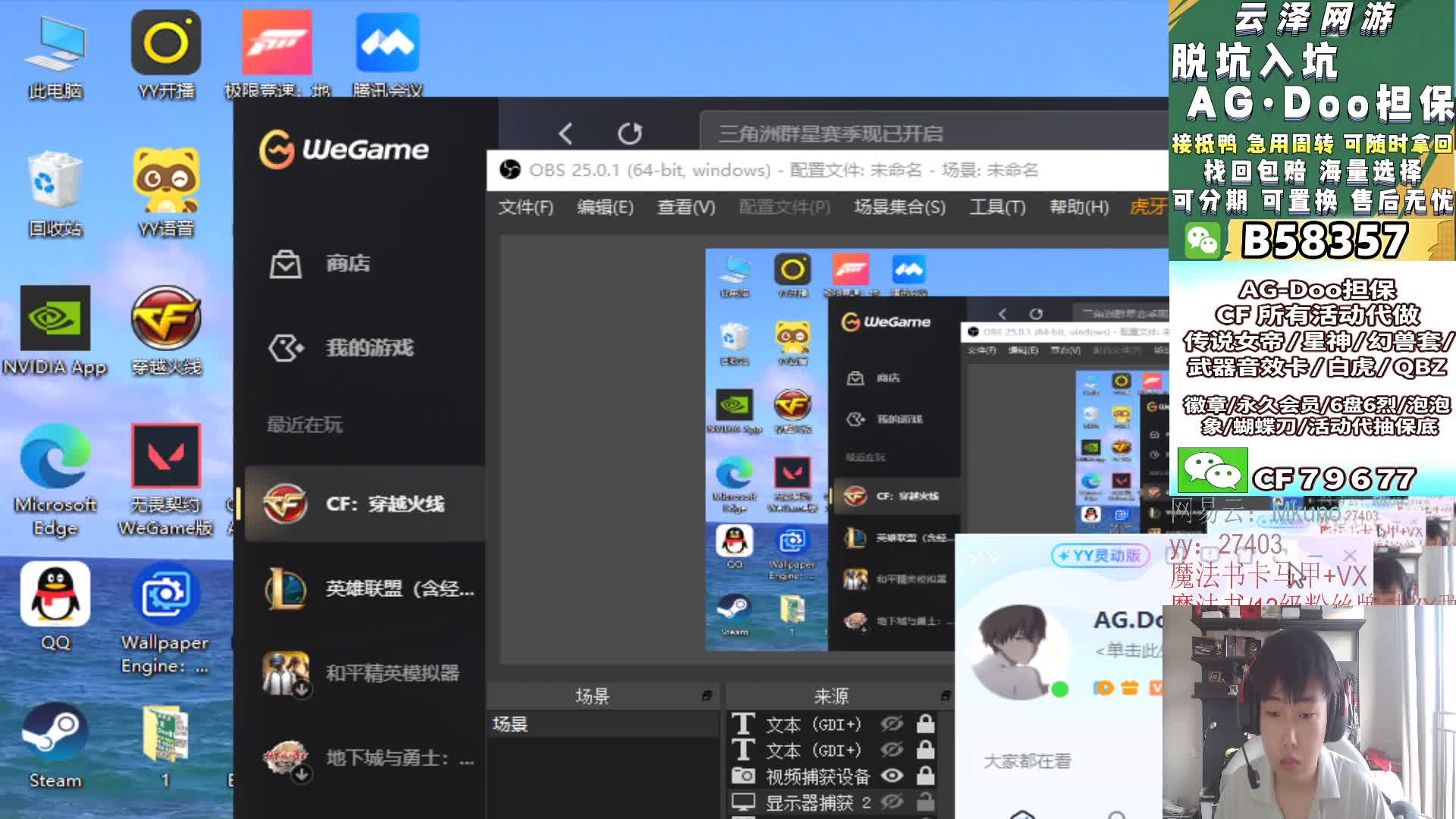Click the 最近在玩 heading in WeGame
Screen dimensions: 1456x819
click(304, 425)
